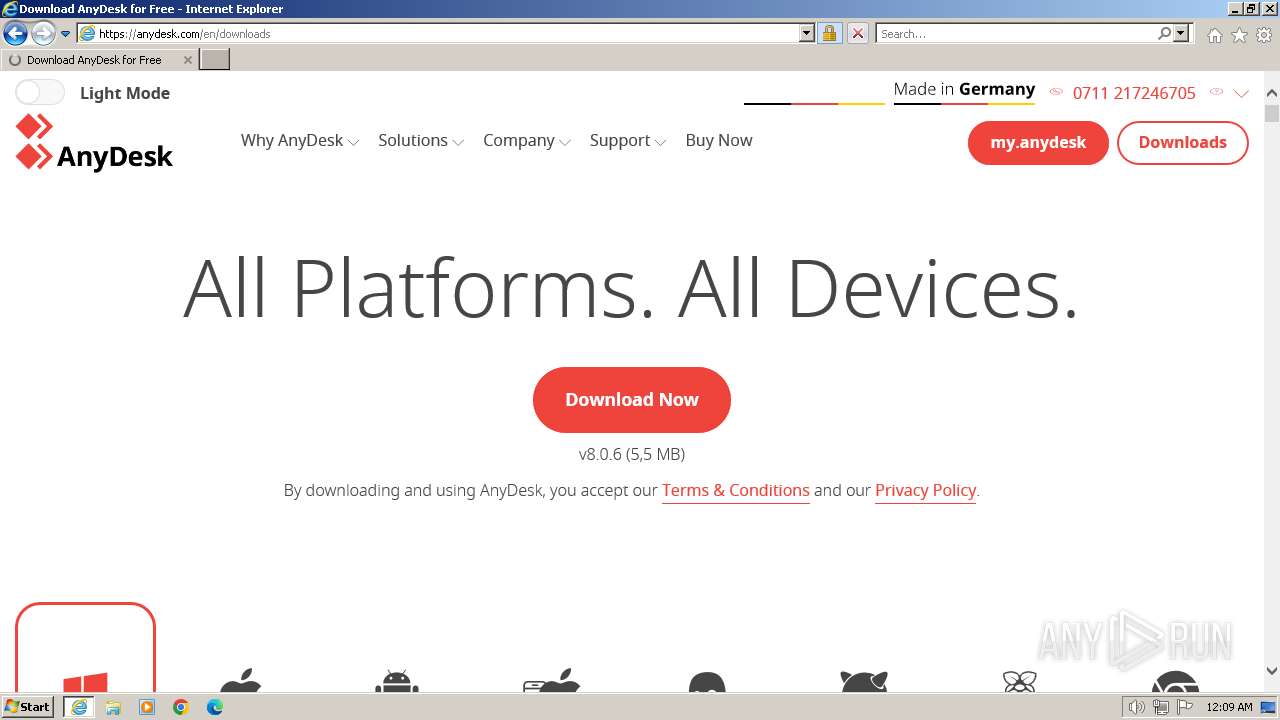Screen dimensions: 1280x720
Task: Click the AnyDesk logo
Action: click(x=95, y=142)
